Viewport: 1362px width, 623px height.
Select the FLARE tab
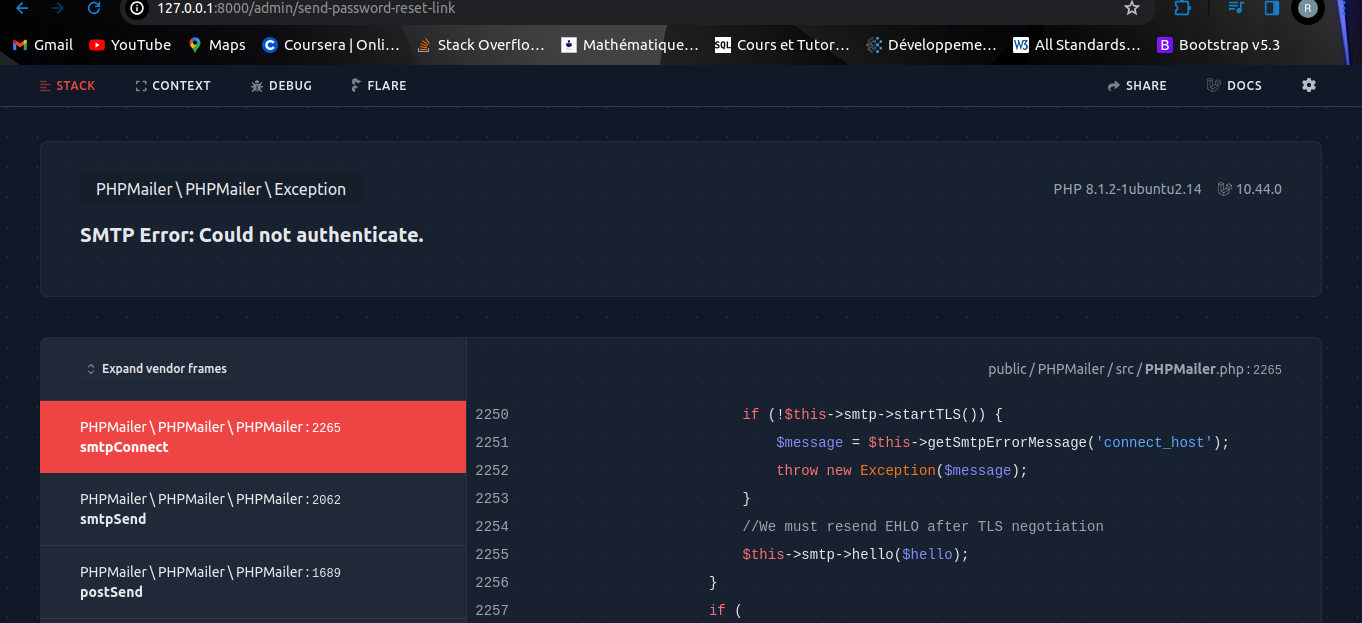[378, 85]
